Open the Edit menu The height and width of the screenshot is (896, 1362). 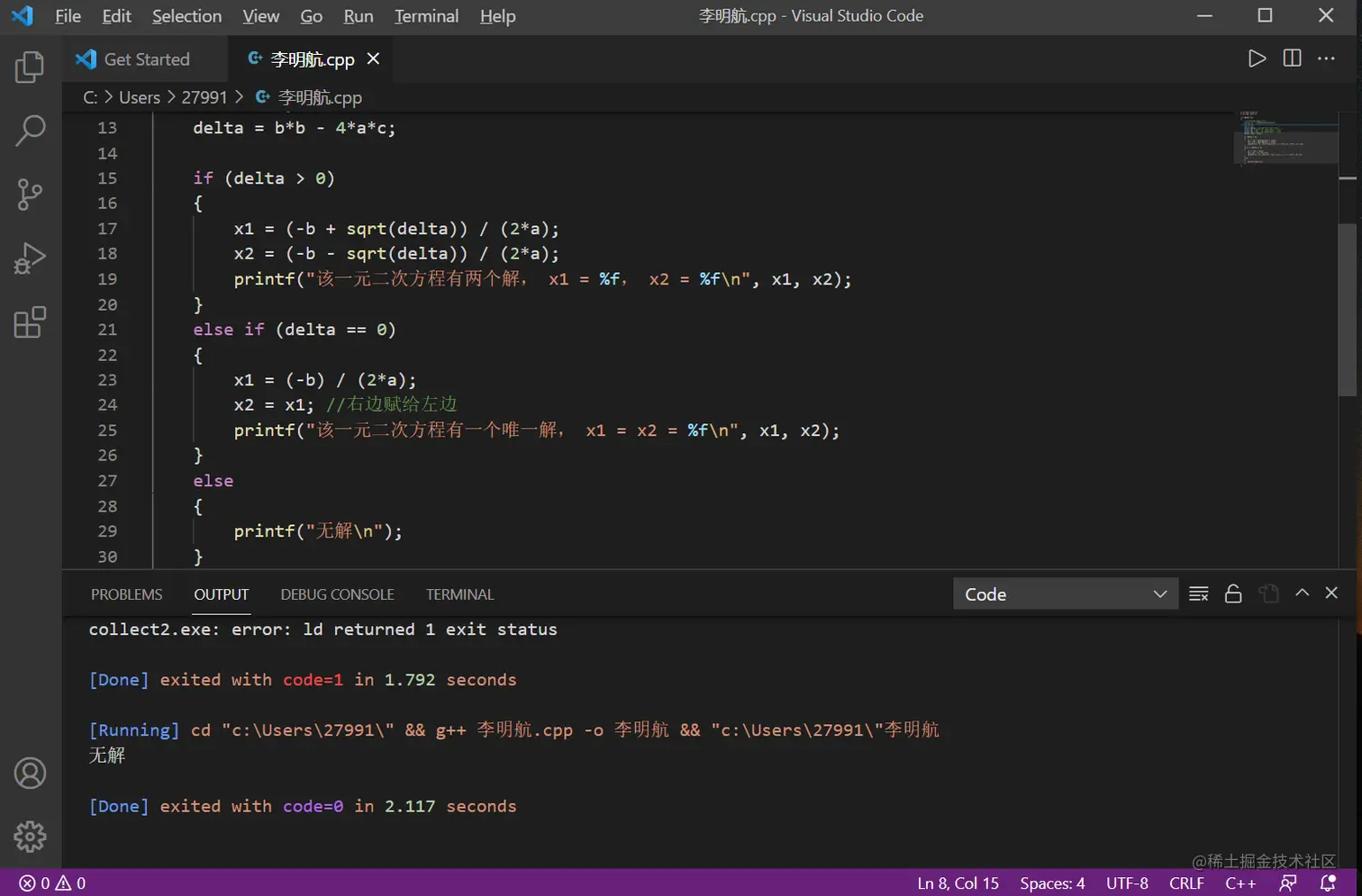[x=116, y=16]
